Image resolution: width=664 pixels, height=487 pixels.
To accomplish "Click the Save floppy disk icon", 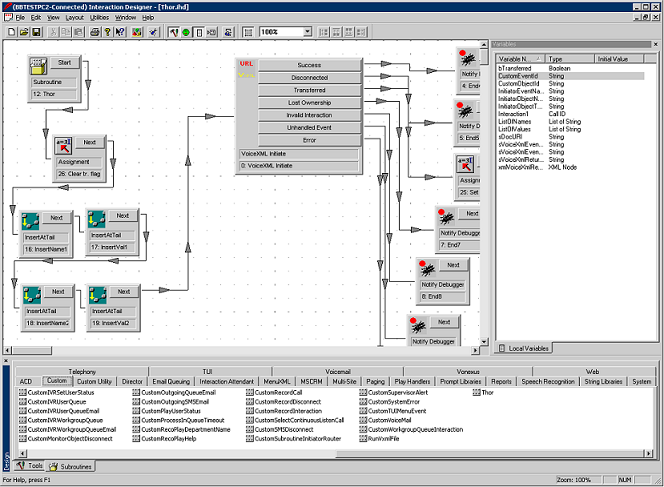I will [x=35, y=32].
